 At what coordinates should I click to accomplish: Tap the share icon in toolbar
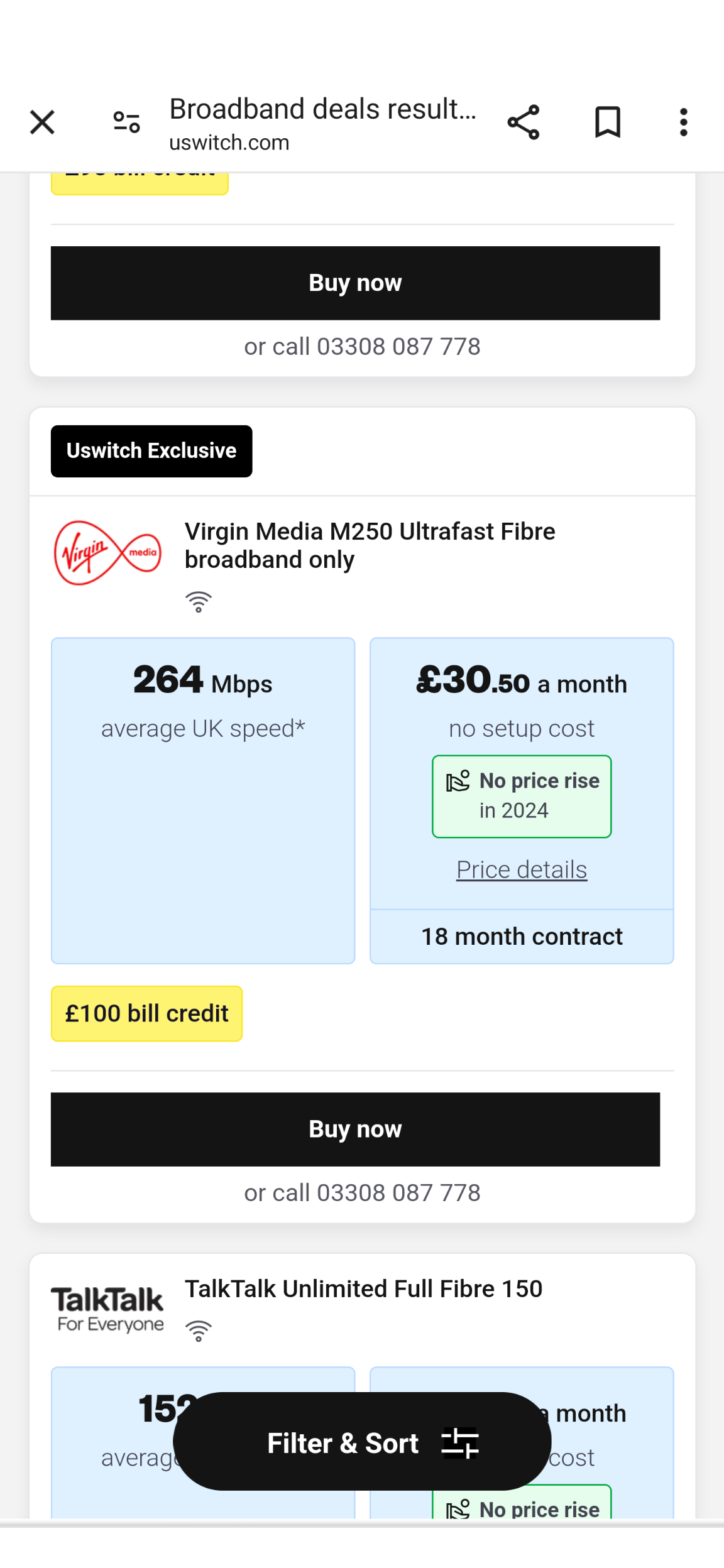[x=524, y=122]
